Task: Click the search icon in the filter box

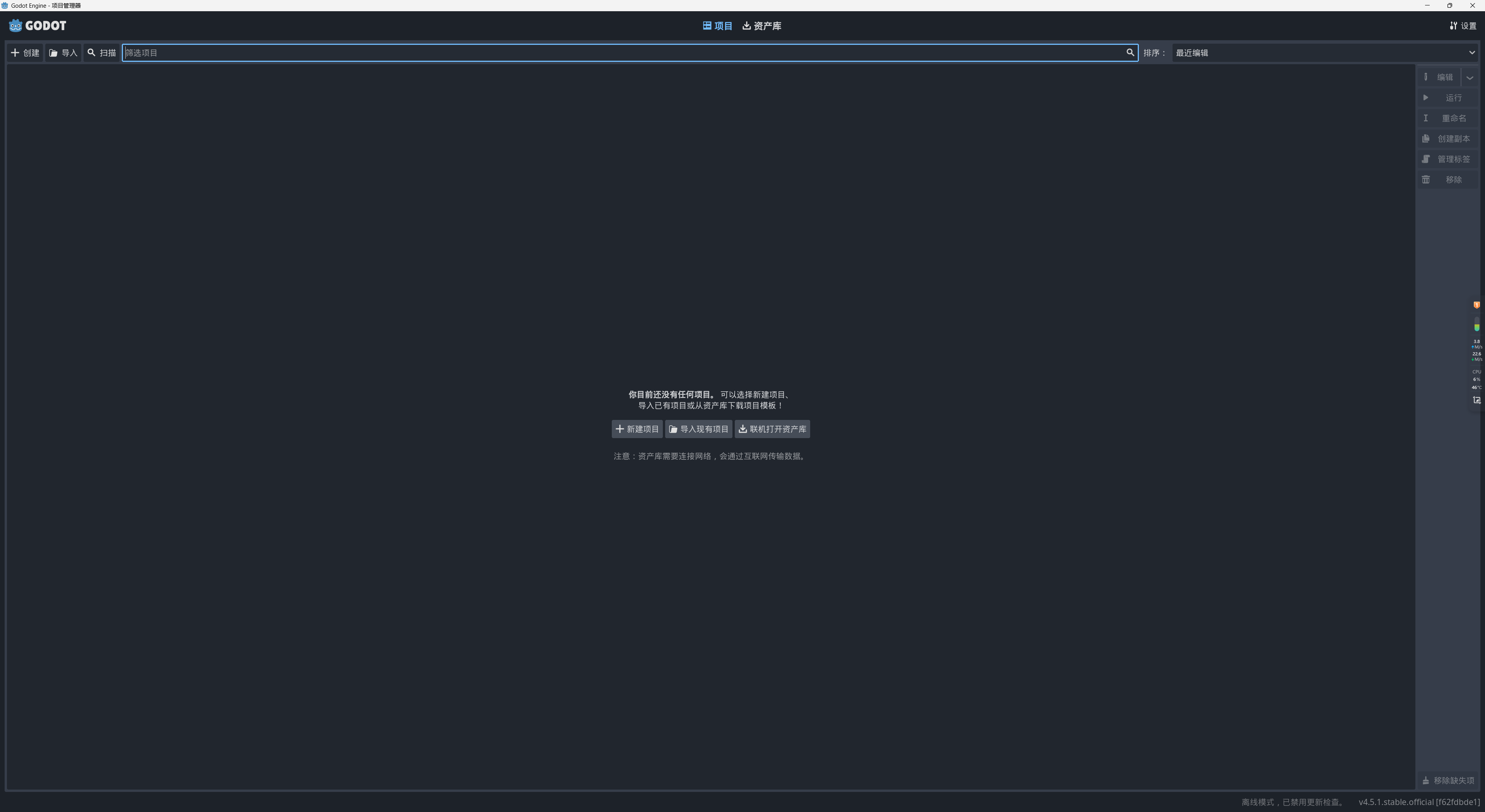Action: 1130,53
